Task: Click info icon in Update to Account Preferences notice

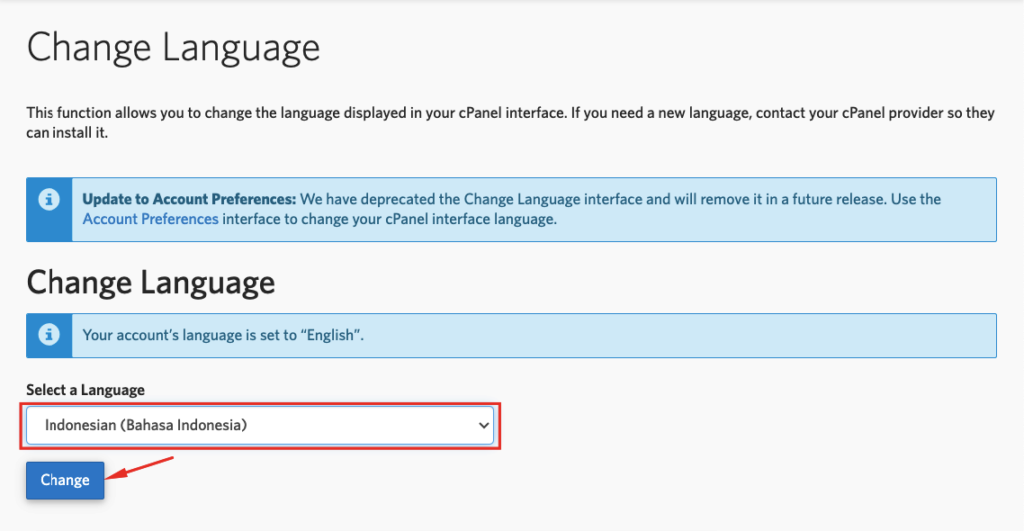Action: click(x=49, y=199)
